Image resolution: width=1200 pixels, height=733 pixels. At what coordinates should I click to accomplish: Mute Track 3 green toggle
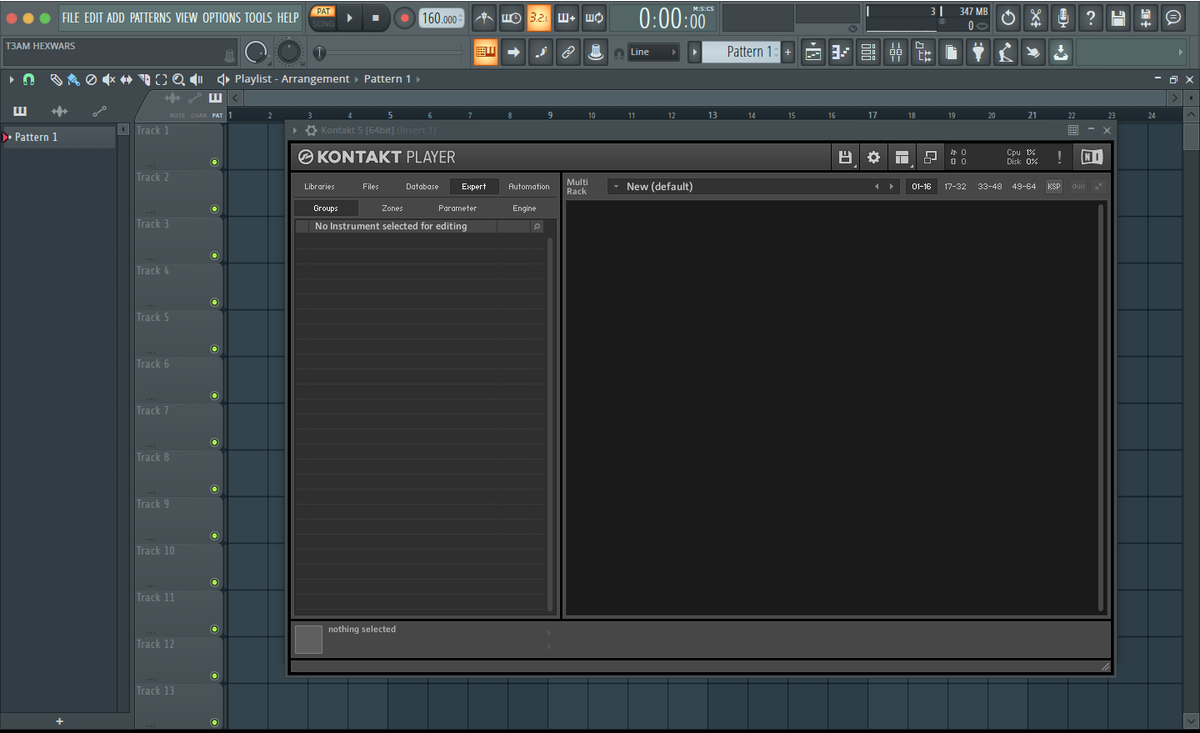[214, 255]
